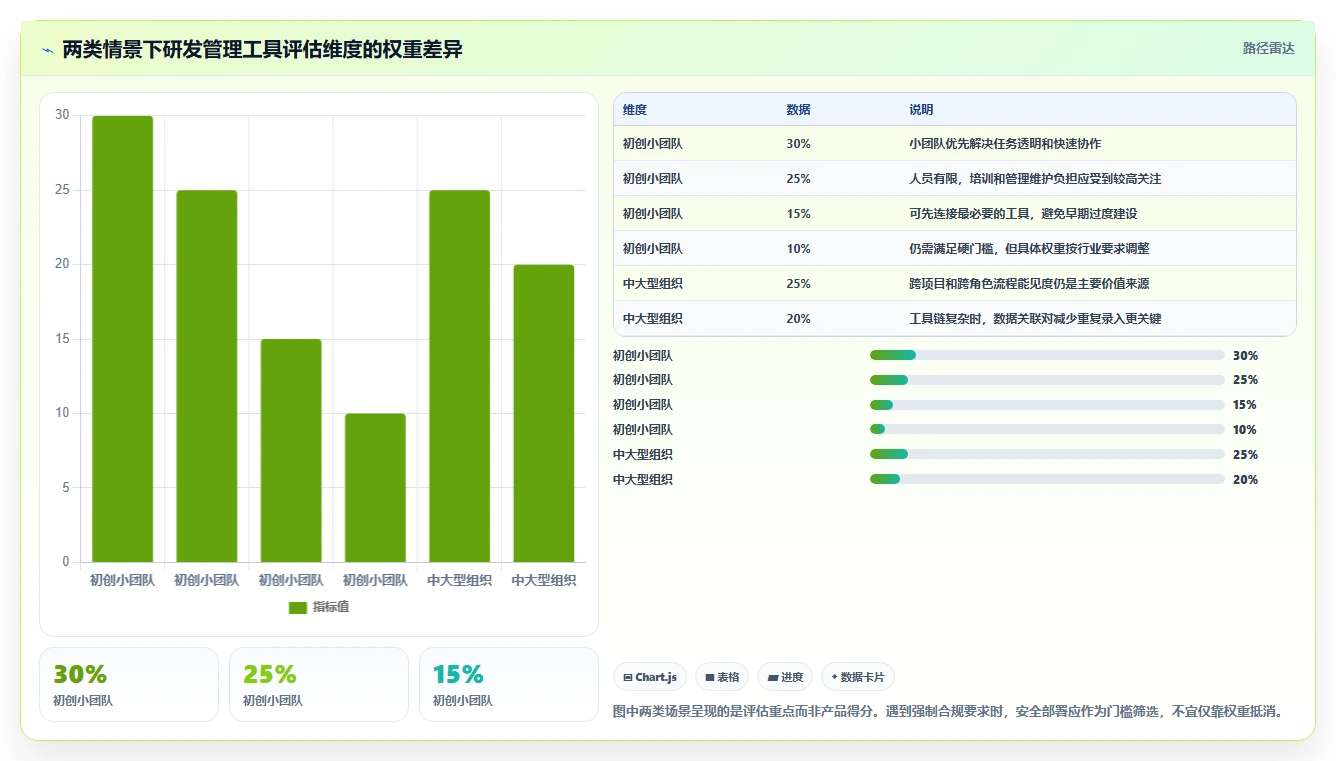Click the 初创小团队 progress bar at 25%
The height and width of the screenshot is (761, 1336).
tap(1047, 380)
